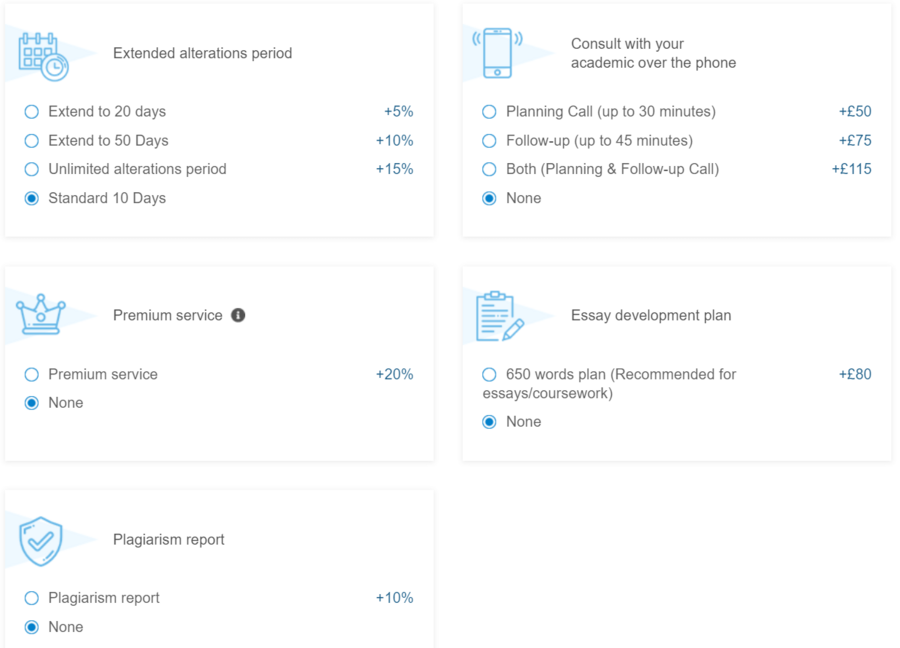Select None under phone consultation
The width and height of the screenshot is (900, 648).
(x=489, y=199)
